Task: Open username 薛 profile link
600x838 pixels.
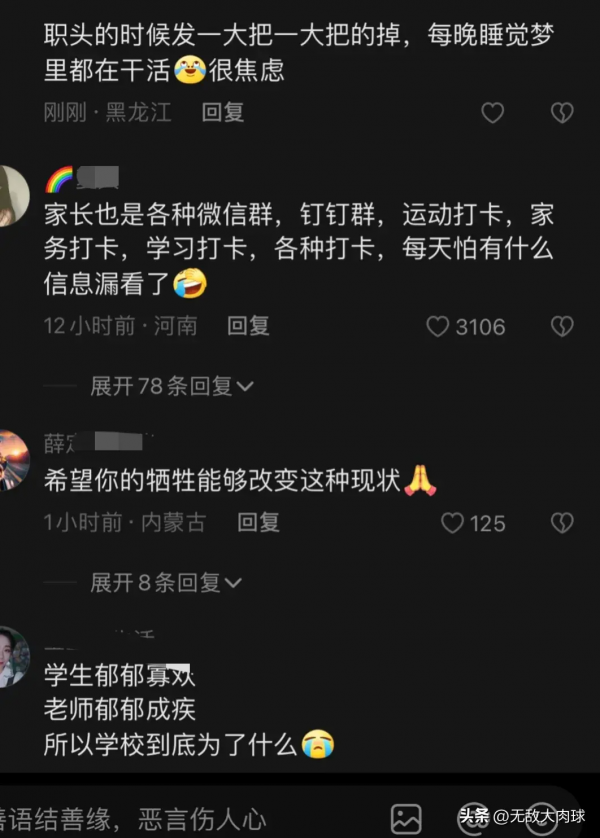Action: coord(93,443)
